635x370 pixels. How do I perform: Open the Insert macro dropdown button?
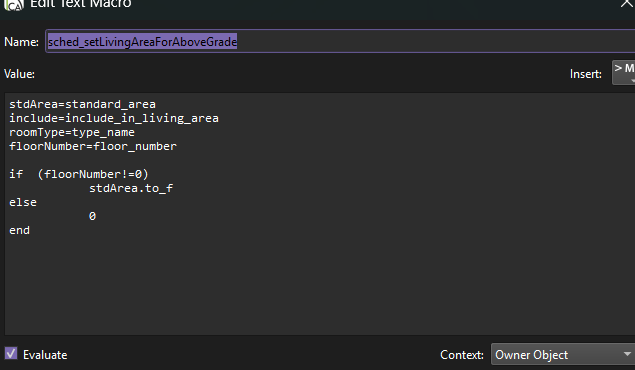pyautogui.click(x=624, y=73)
